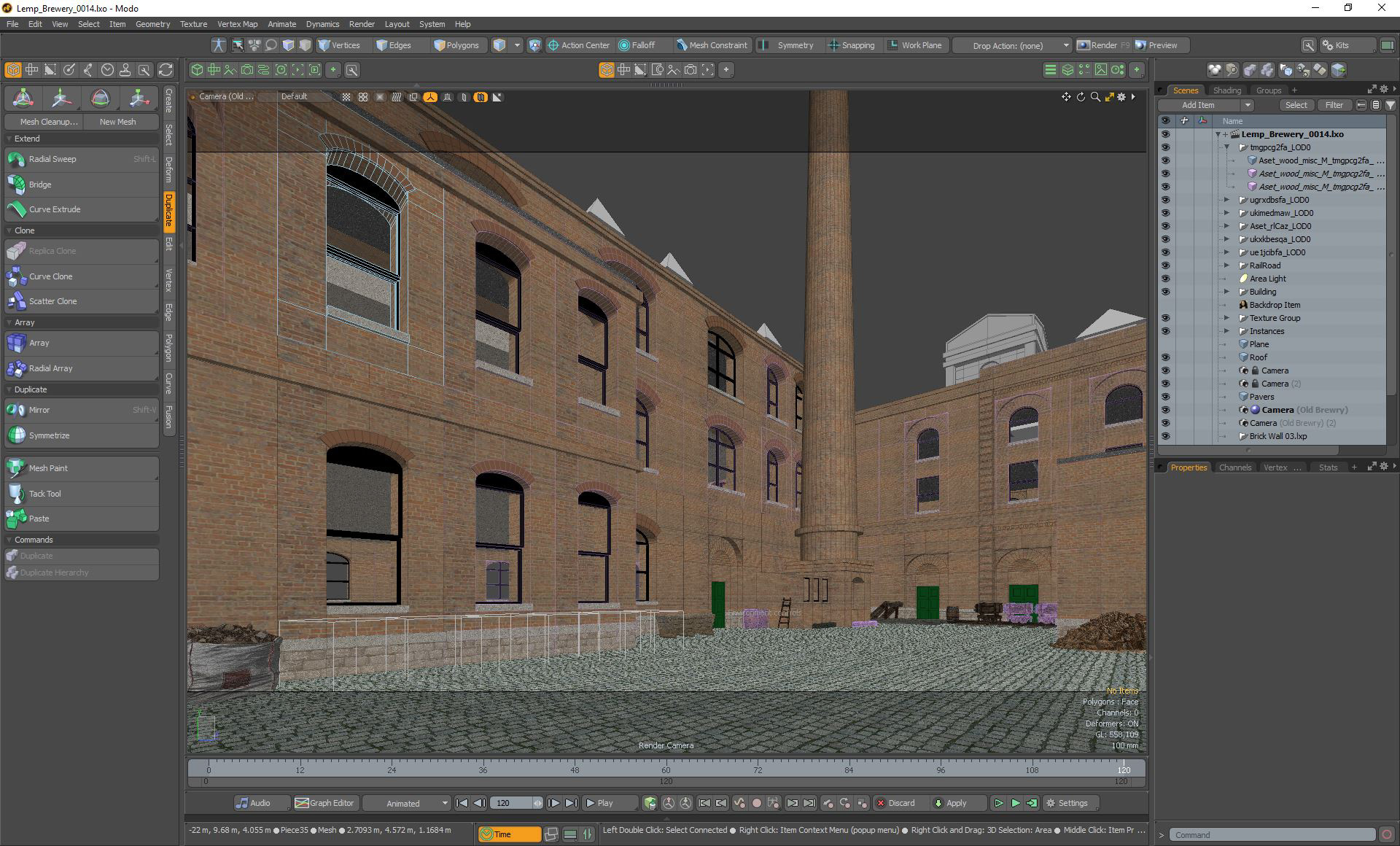
Task: Click frame 60 on the timeline
Action: tap(666, 769)
